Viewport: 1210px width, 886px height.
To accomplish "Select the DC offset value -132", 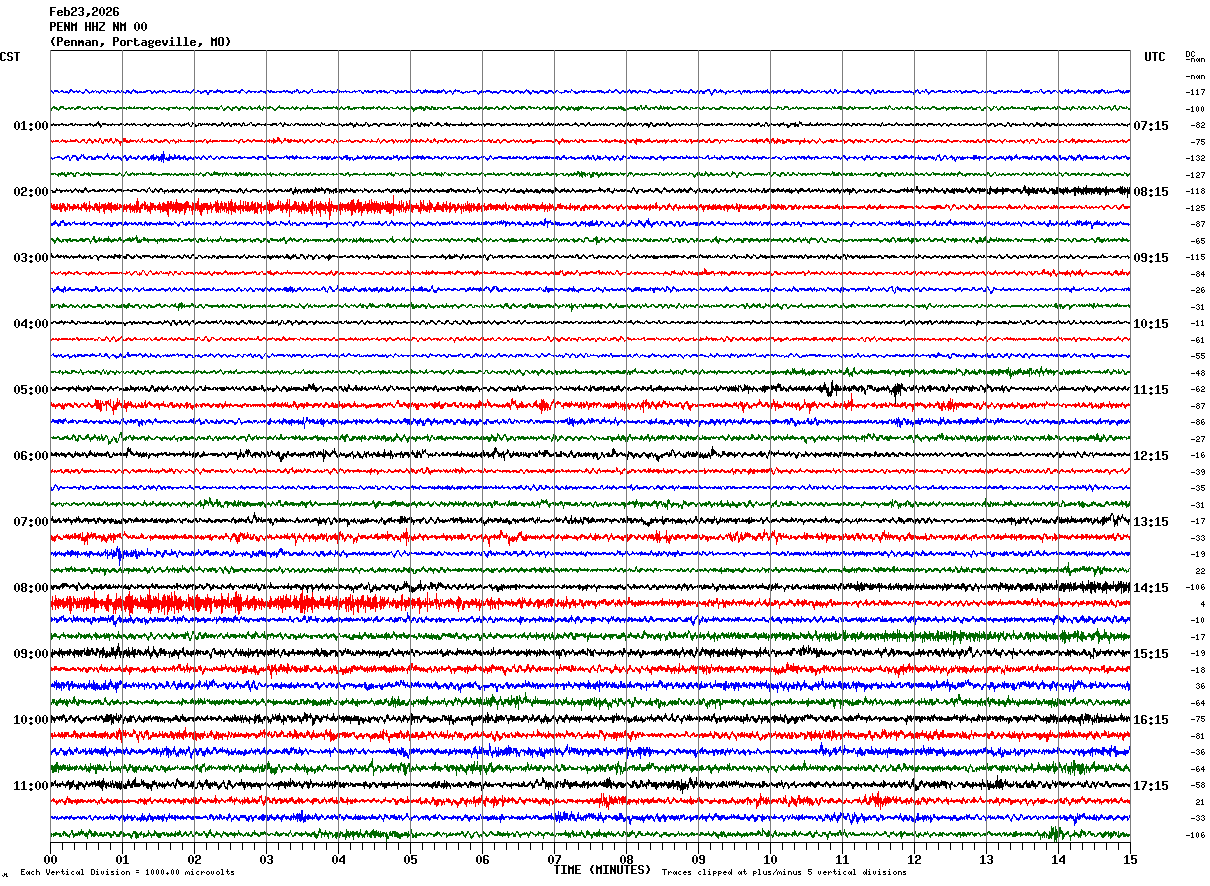I will (x=1195, y=158).
